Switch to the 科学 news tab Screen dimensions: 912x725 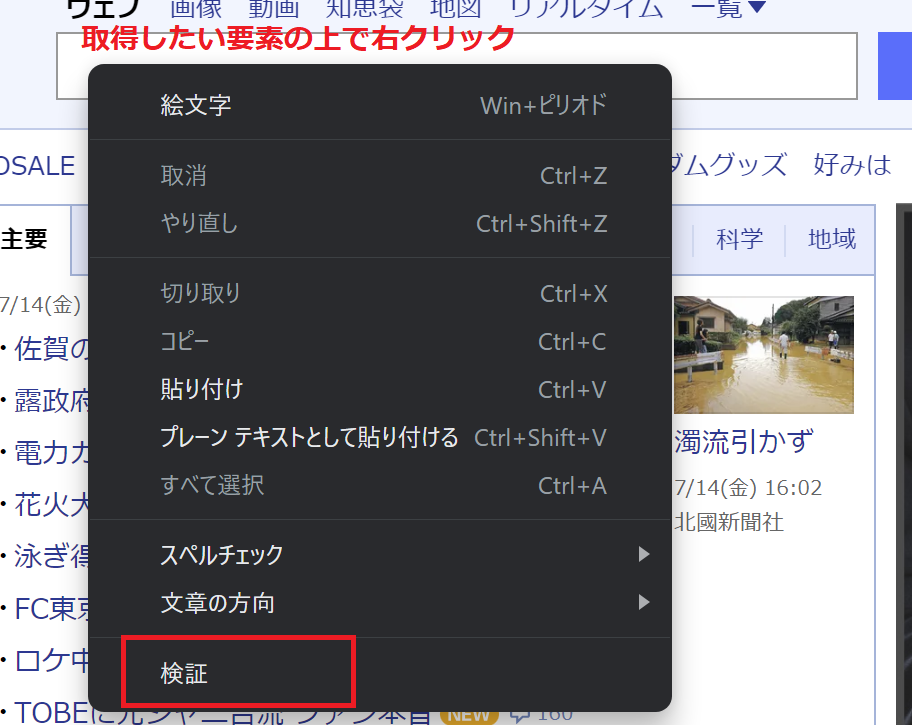click(739, 238)
